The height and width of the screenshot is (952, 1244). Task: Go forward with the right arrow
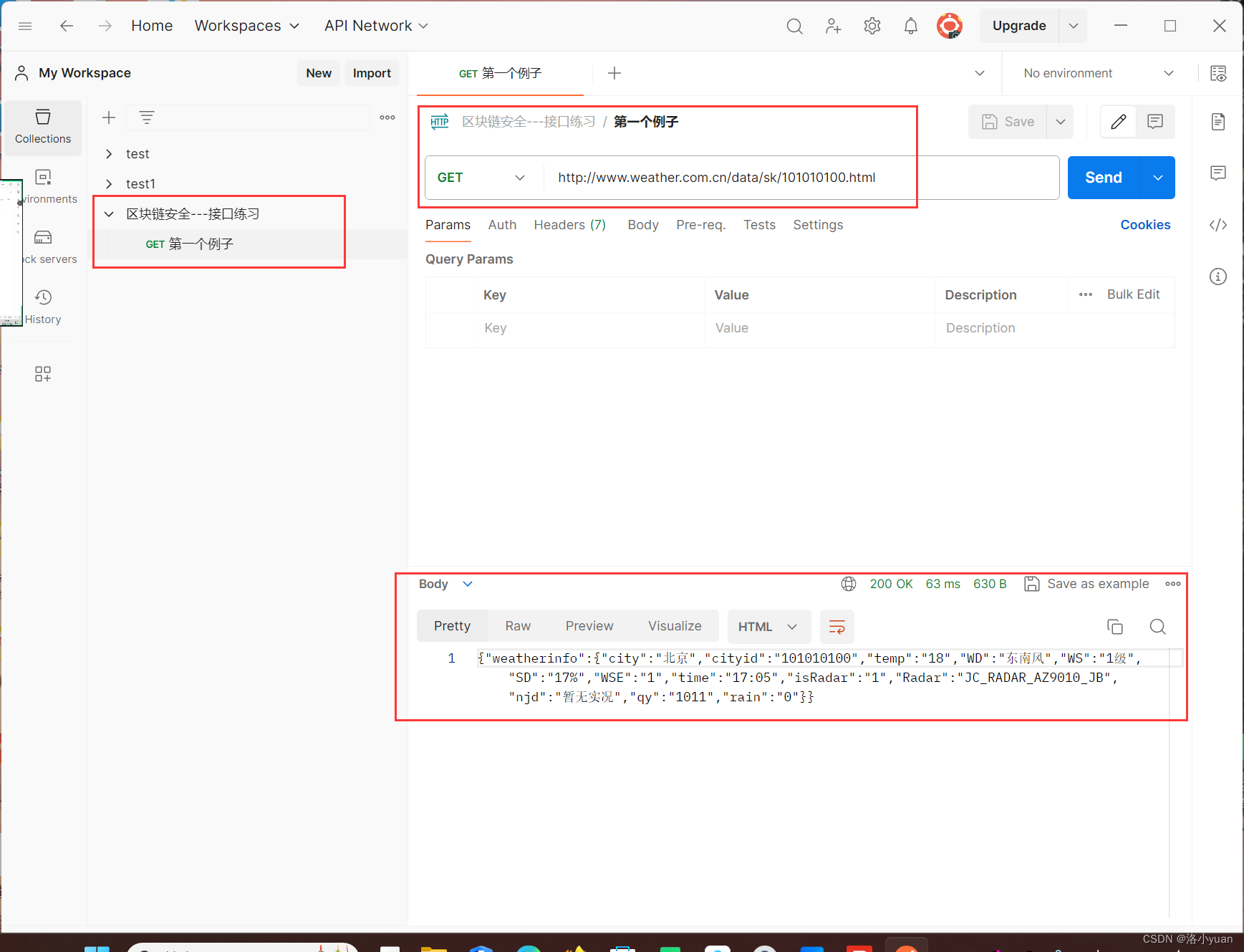105,26
